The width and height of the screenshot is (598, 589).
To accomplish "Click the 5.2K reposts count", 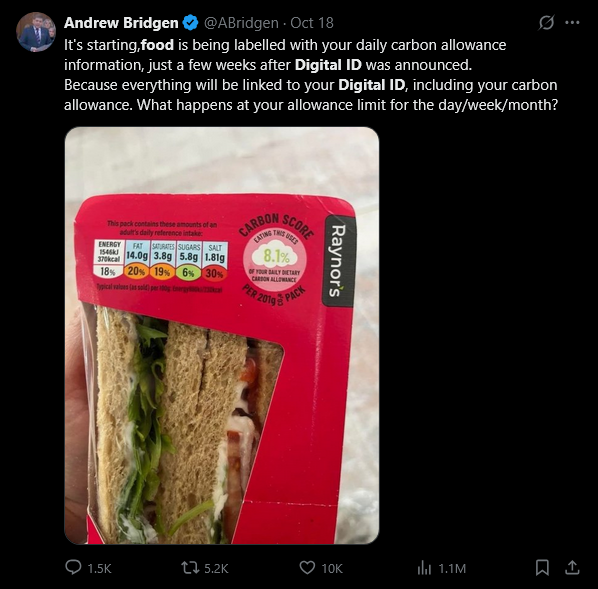I will (x=216, y=569).
